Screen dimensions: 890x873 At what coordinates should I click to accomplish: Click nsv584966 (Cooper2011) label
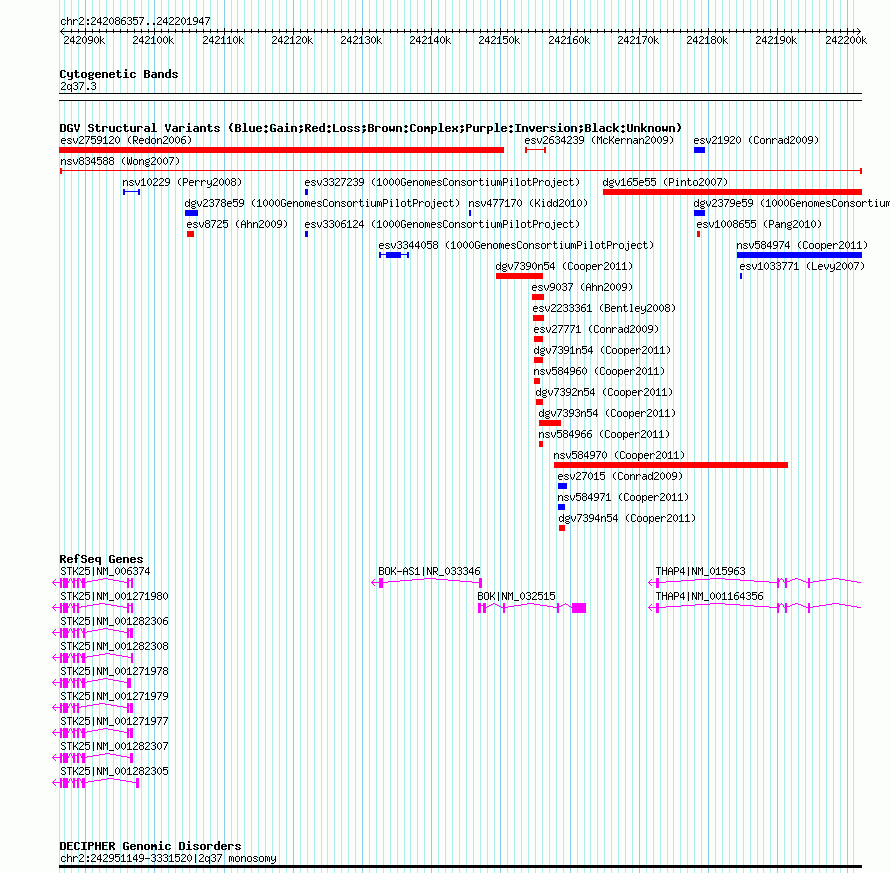604,434
